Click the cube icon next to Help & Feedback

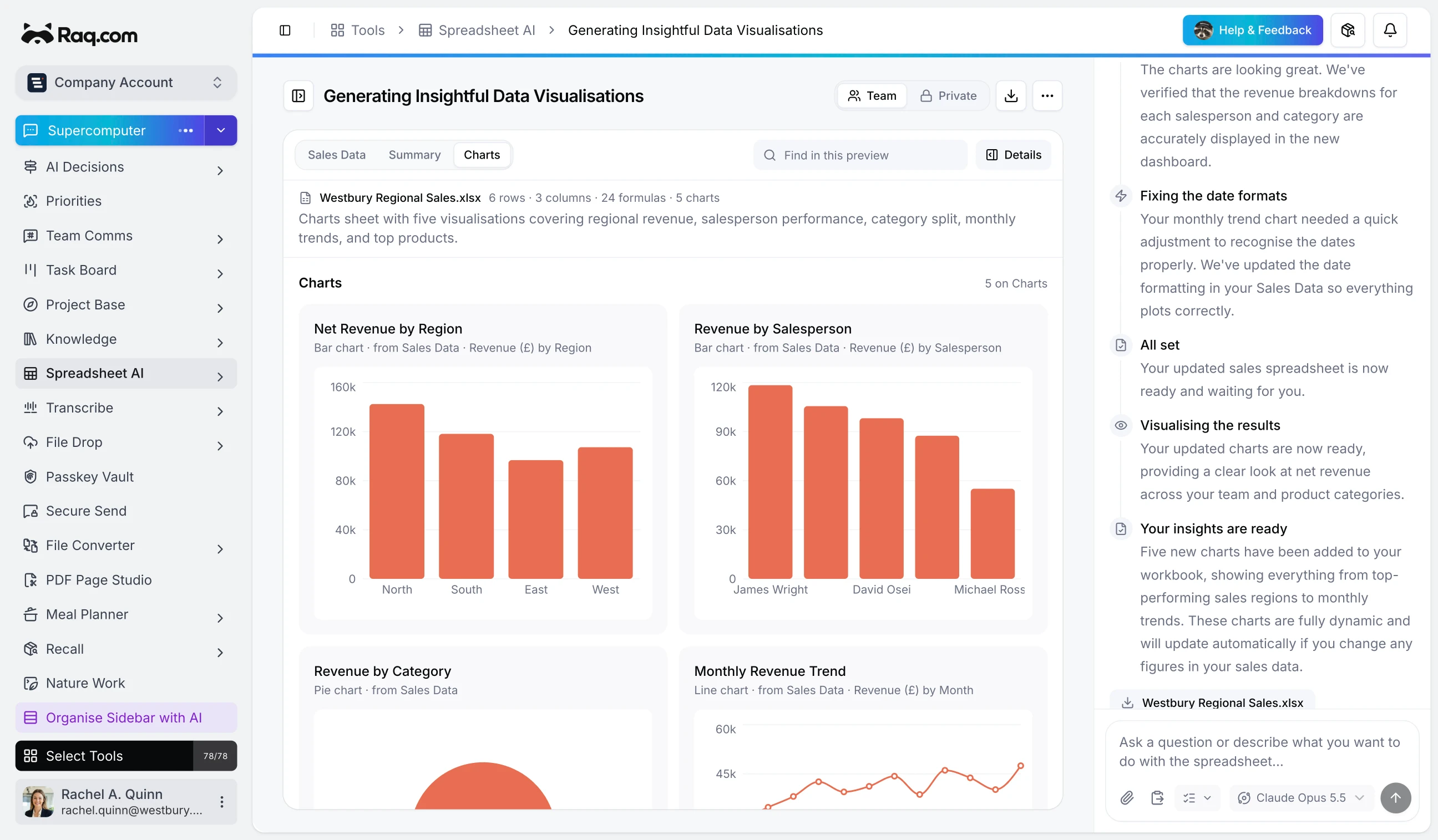pos(1347,30)
